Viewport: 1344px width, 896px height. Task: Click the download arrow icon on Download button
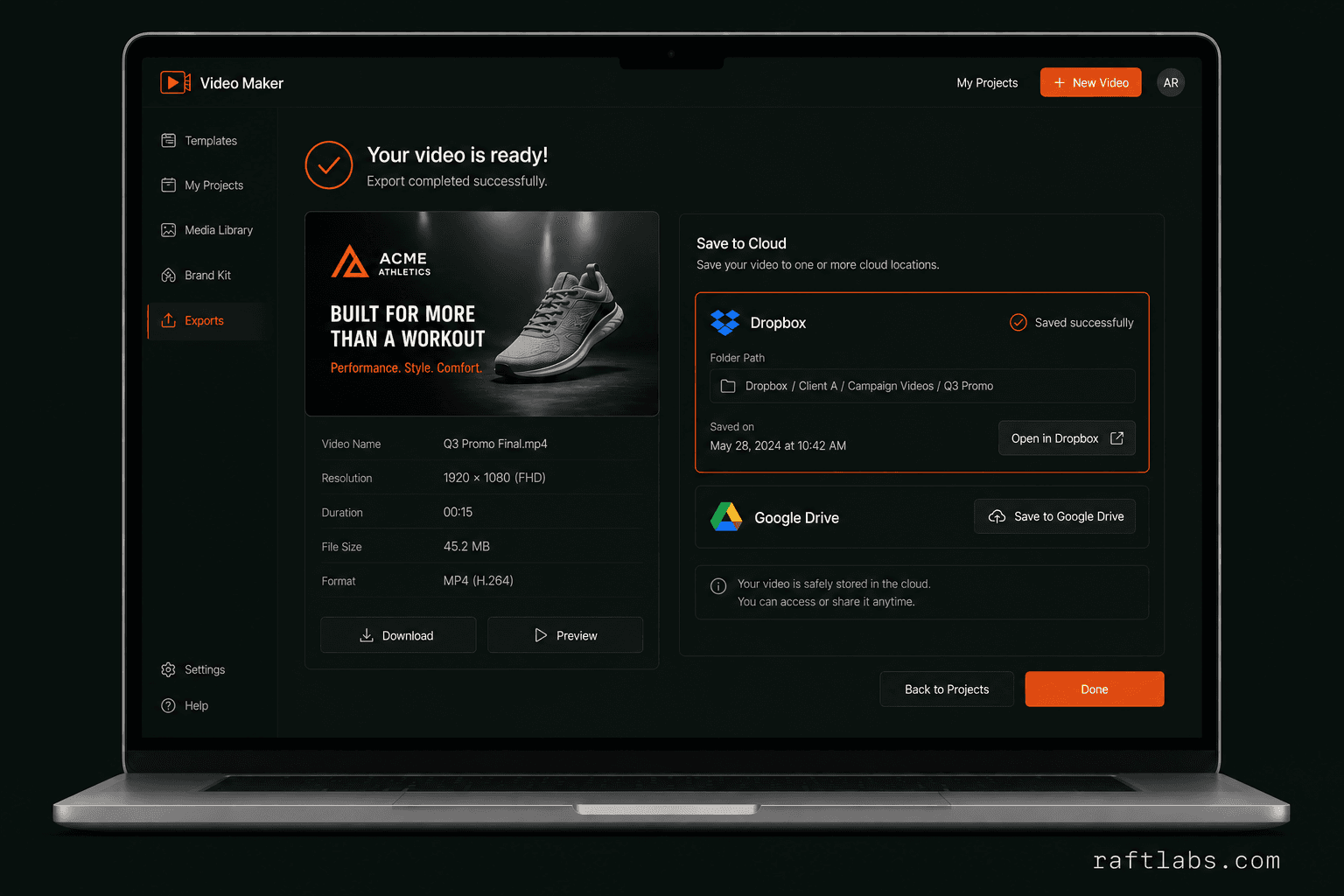(367, 635)
